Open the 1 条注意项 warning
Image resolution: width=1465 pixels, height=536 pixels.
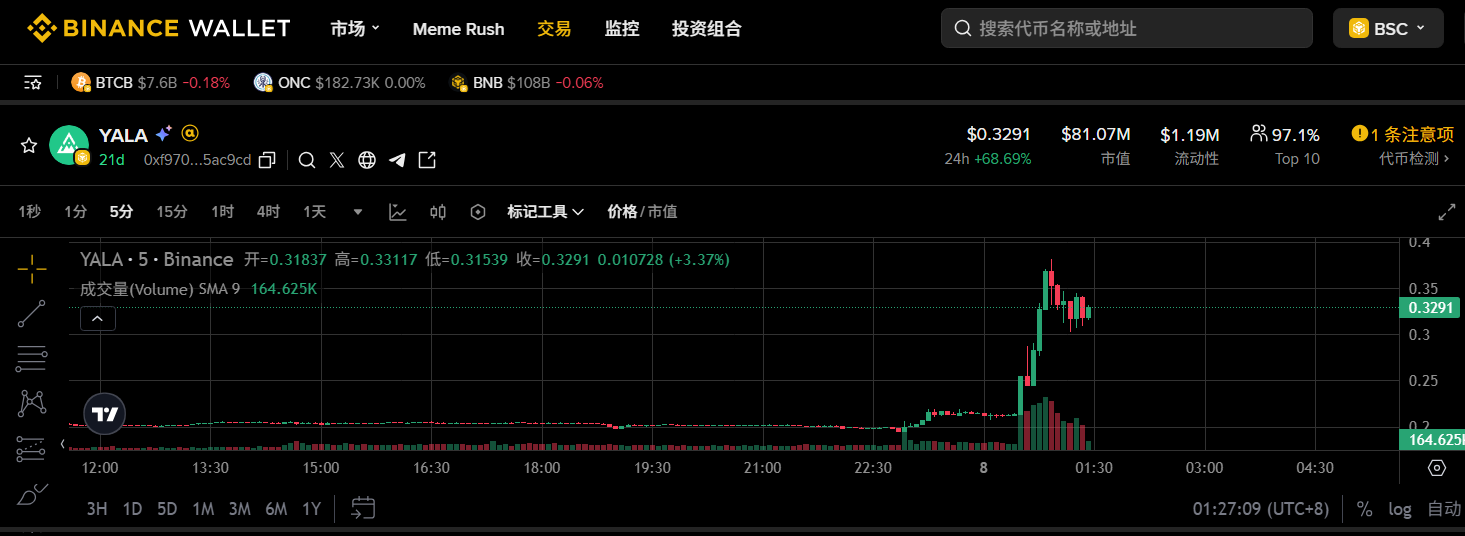point(1402,134)
